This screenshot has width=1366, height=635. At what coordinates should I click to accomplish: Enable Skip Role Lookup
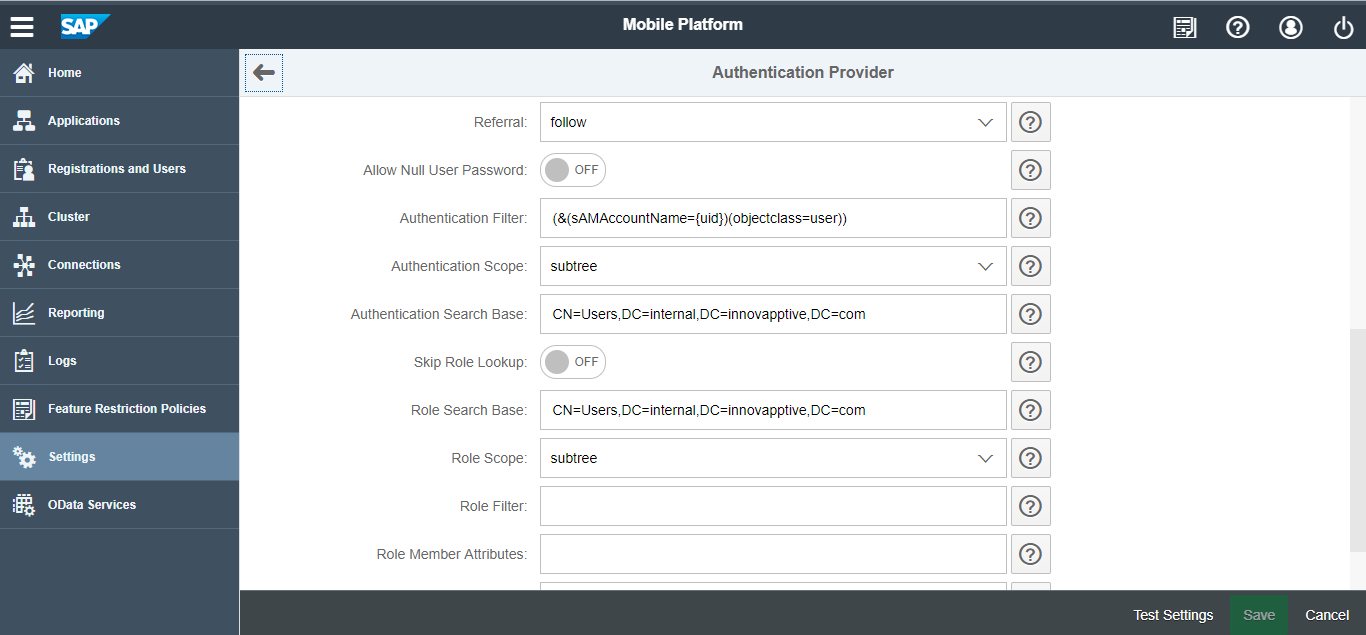point(572,362)
